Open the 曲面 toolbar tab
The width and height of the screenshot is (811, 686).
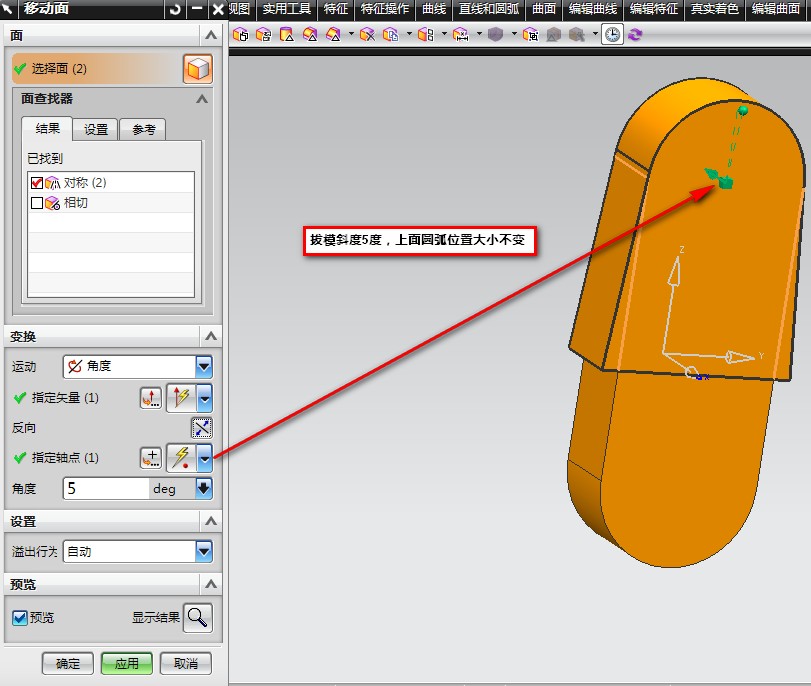pyautogui.click(x=544, y=9)
